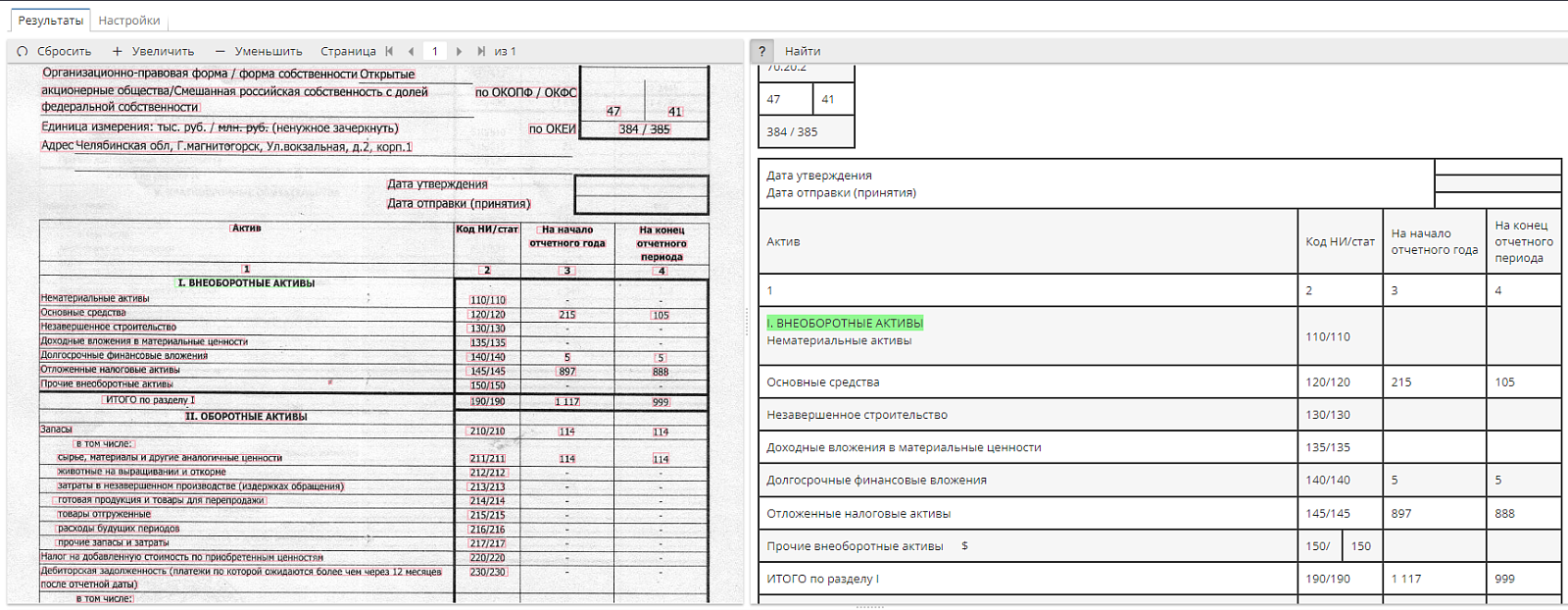Click value '215' in results table
Viewport: 1568px width, 610px height.
tap(1401, 381)
